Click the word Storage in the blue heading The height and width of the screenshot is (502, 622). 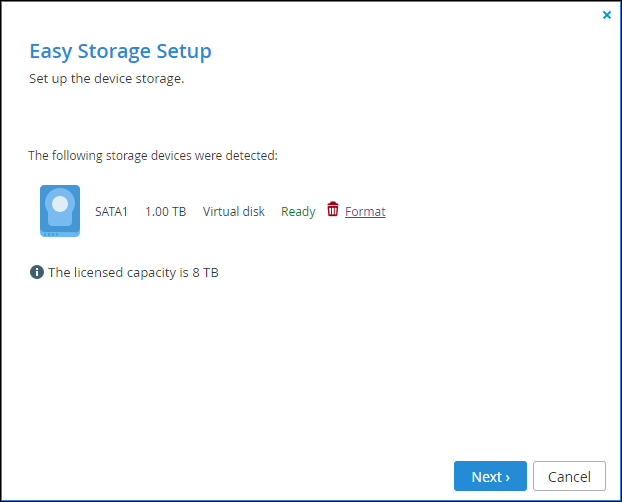click(x=114, y=52)
